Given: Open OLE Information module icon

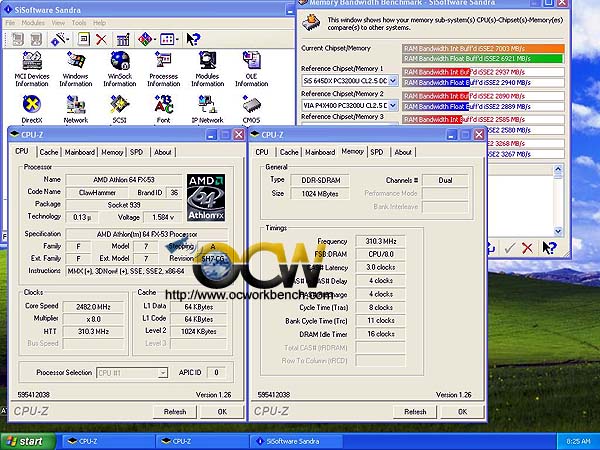Looking at the screenshot, I should 251,69.
